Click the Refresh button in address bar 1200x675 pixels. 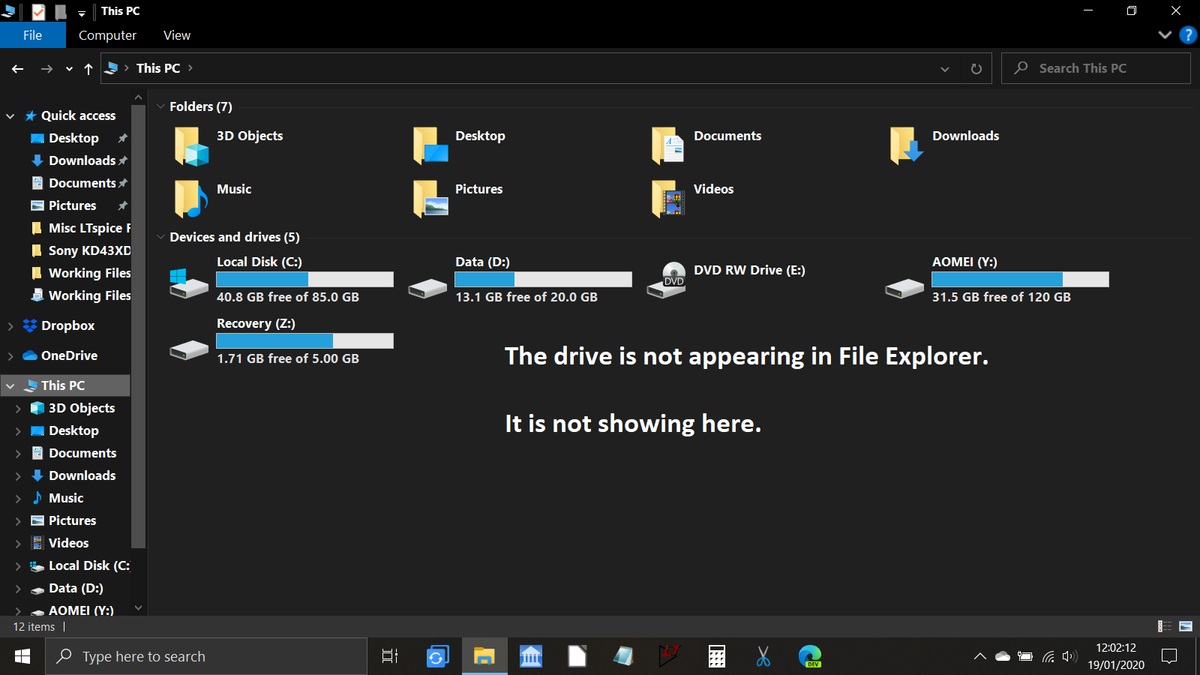click(x=977, y=69)
